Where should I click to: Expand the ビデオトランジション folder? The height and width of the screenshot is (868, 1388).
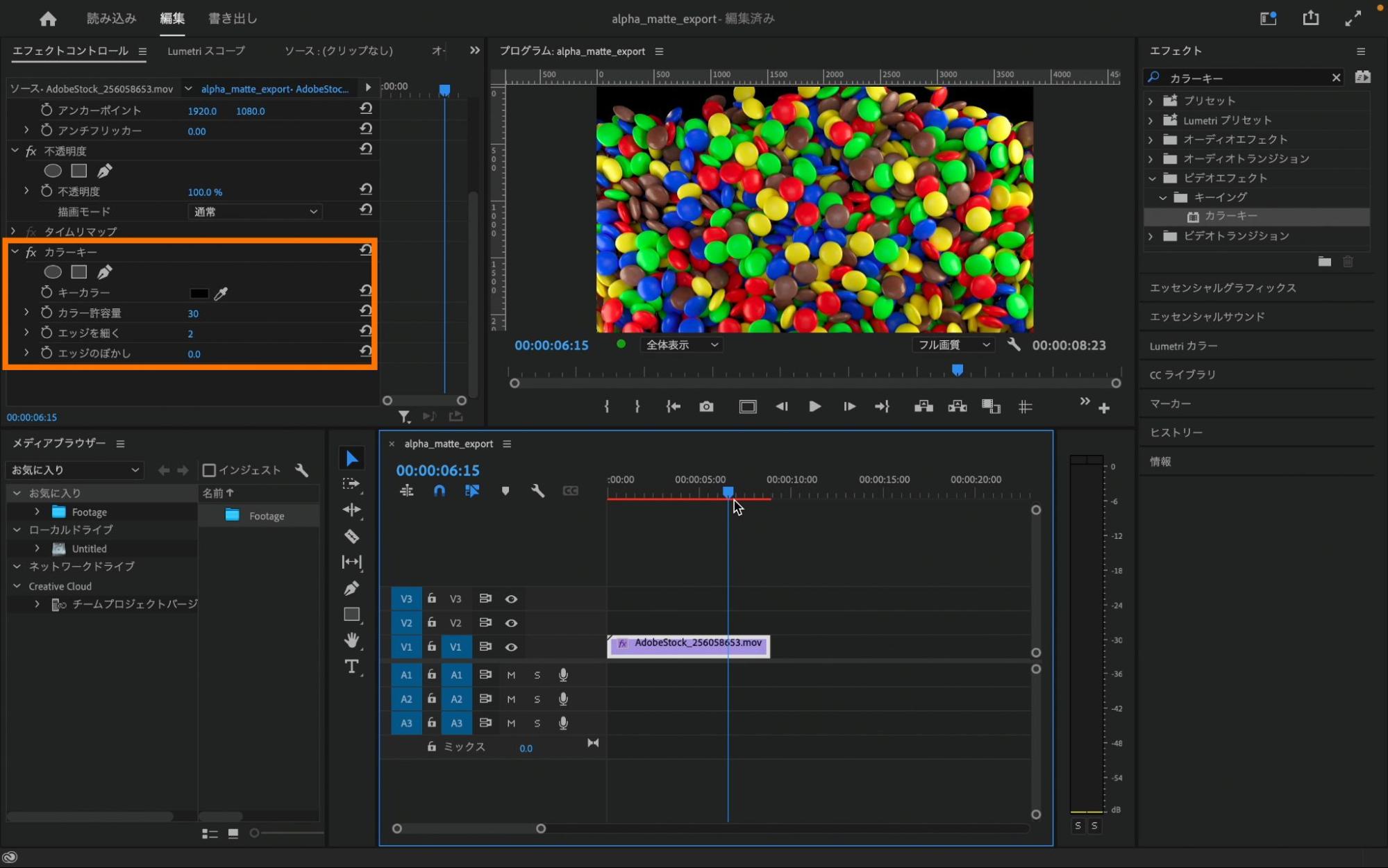pos(1151,236)
